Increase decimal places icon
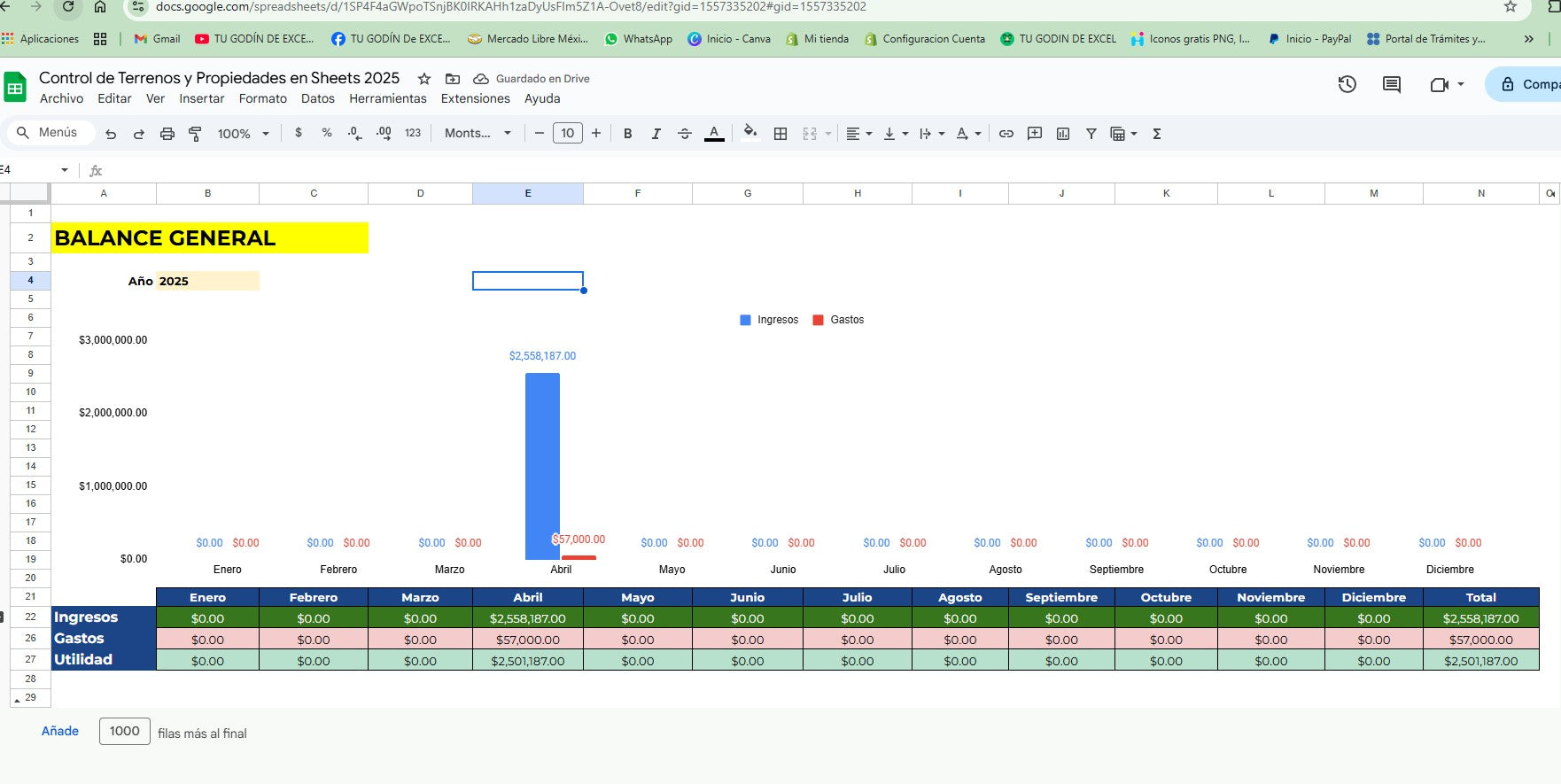Viewport: 1561px width, 784px height. click(384, 133)
